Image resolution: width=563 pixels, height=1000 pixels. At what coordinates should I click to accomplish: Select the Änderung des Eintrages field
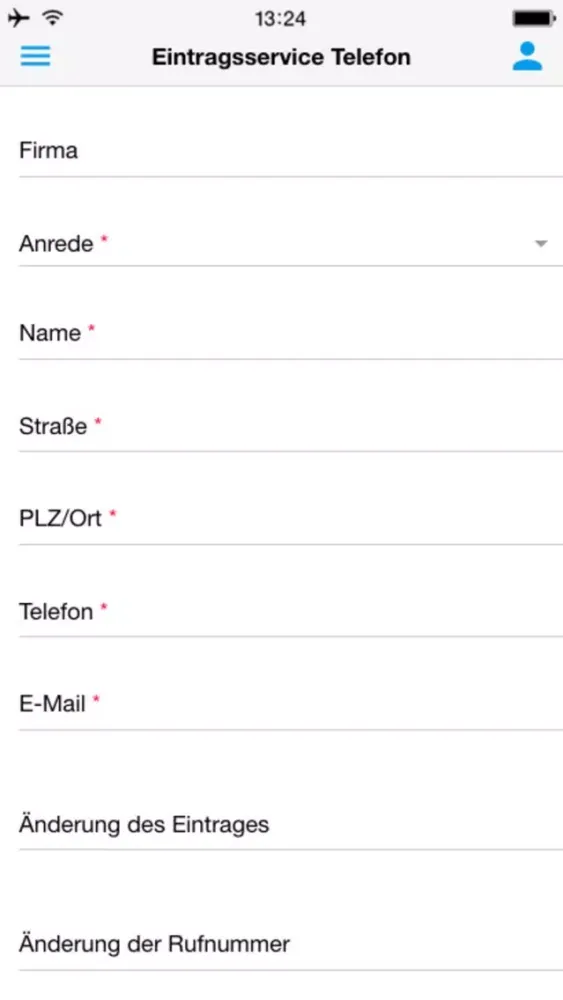(x=291, y=825)
